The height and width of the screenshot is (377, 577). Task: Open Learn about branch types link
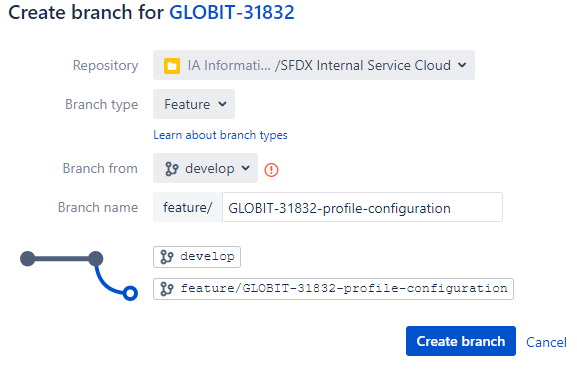point(220,135)
